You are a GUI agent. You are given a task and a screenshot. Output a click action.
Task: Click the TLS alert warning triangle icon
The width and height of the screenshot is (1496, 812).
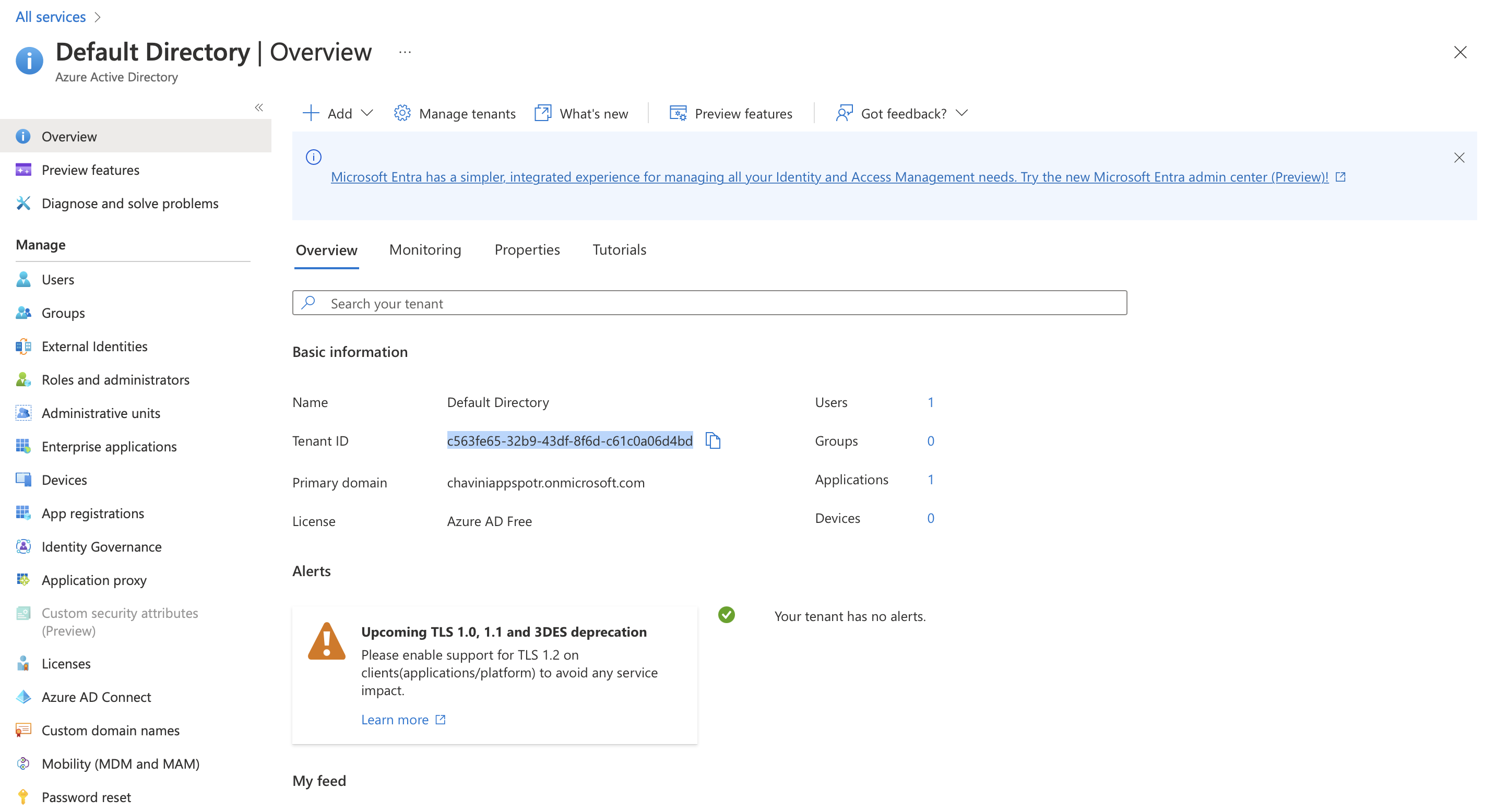point(326,641)
